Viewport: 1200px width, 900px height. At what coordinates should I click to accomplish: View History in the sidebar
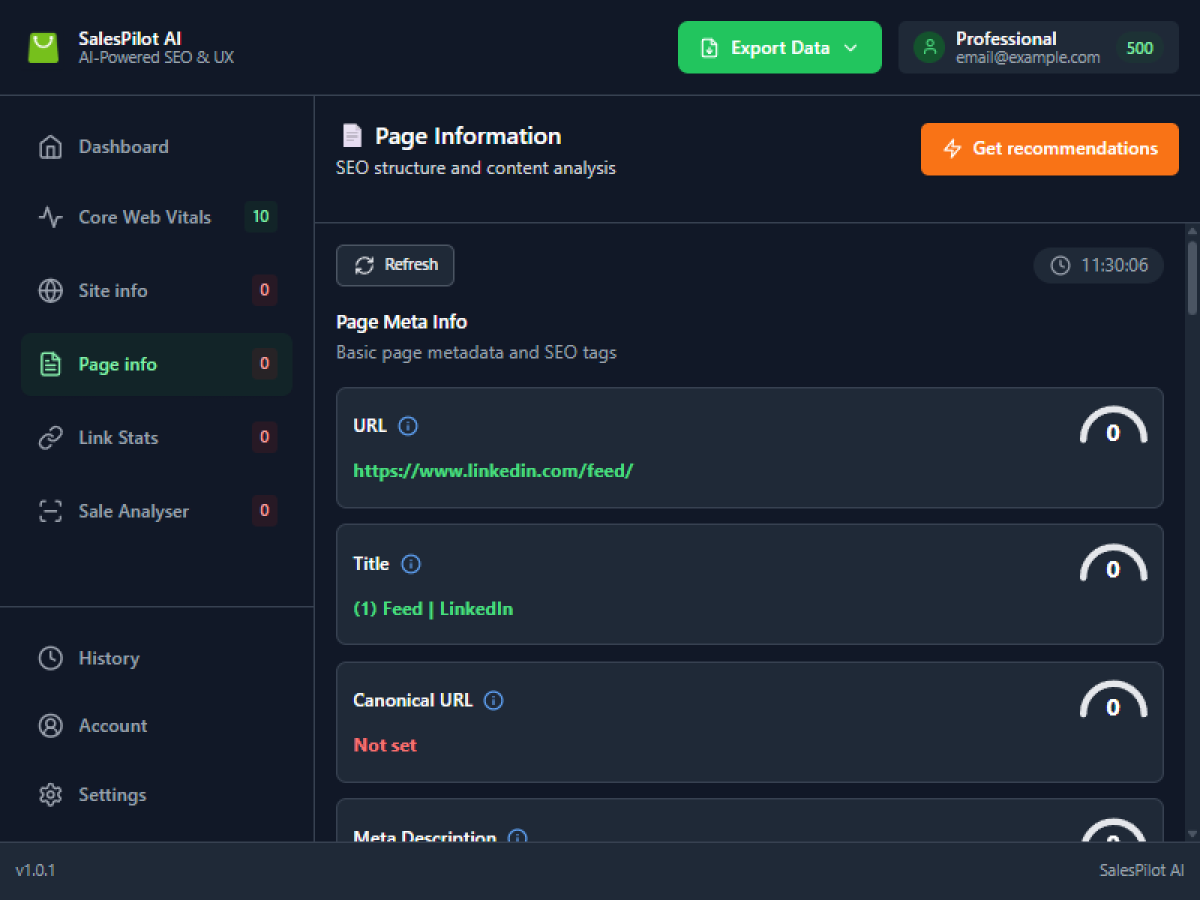[x=108, y=658]
